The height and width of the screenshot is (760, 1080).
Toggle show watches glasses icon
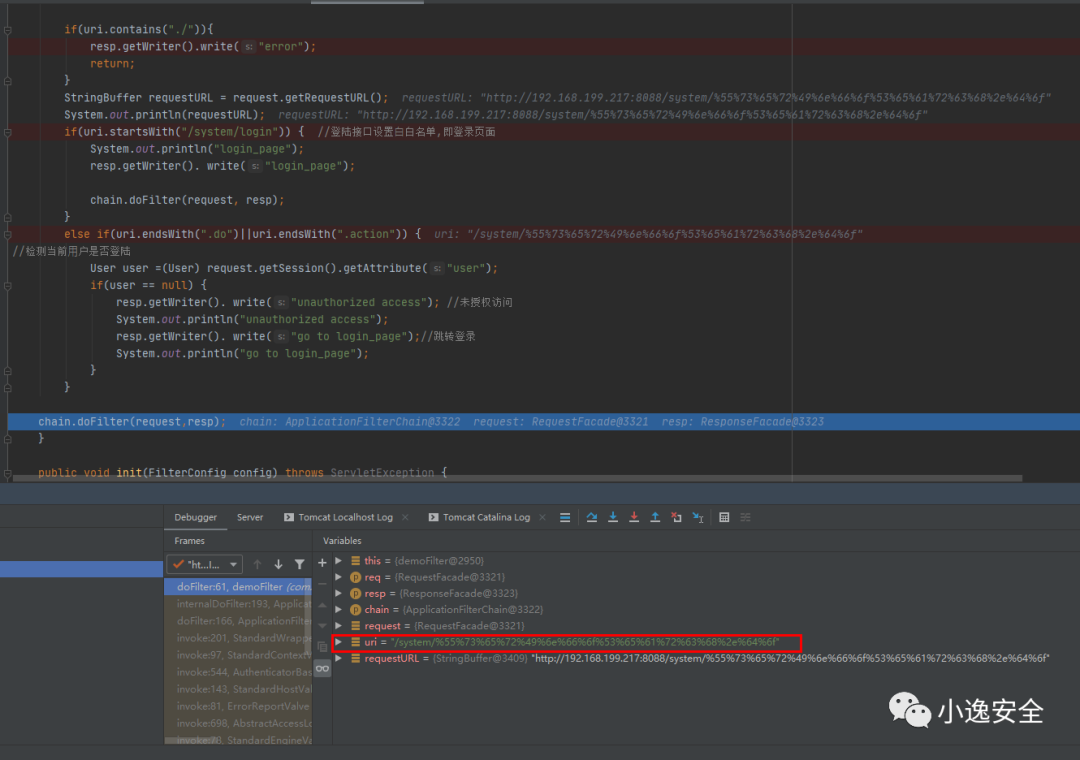click(322, 668)
